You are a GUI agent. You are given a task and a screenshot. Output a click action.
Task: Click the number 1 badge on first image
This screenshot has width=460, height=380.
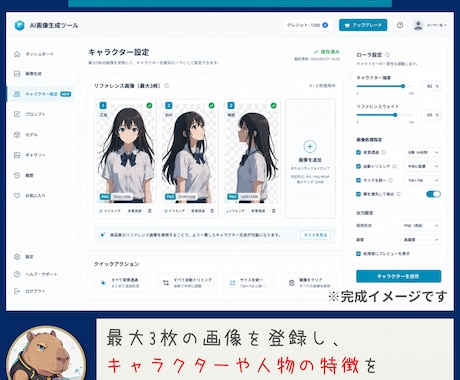pos(103,106)
